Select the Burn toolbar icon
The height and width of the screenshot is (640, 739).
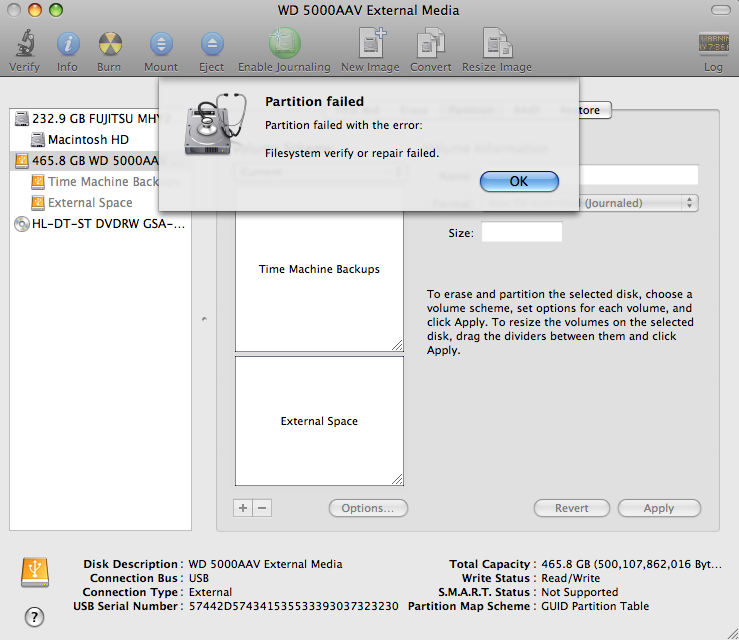coord(110,43)
